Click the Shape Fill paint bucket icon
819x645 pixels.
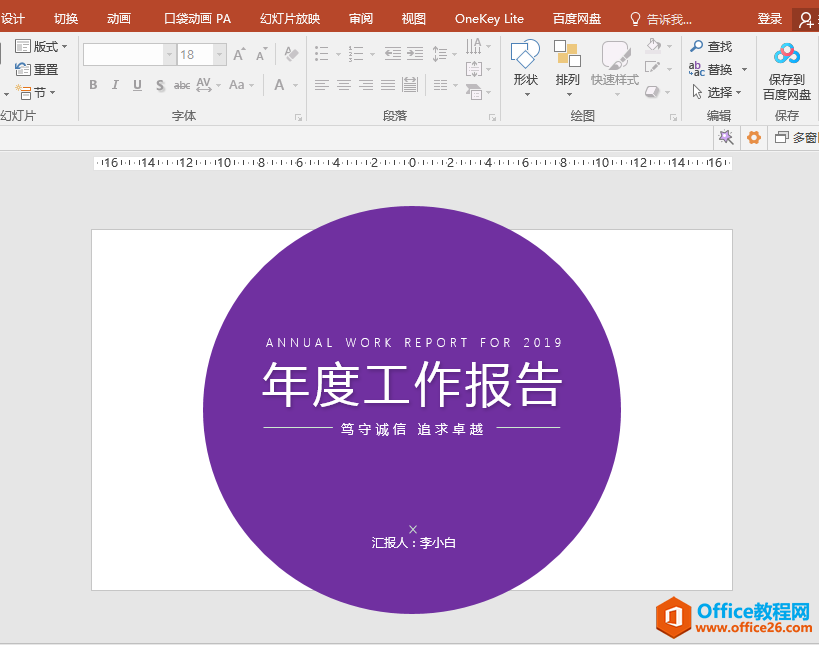653,45
